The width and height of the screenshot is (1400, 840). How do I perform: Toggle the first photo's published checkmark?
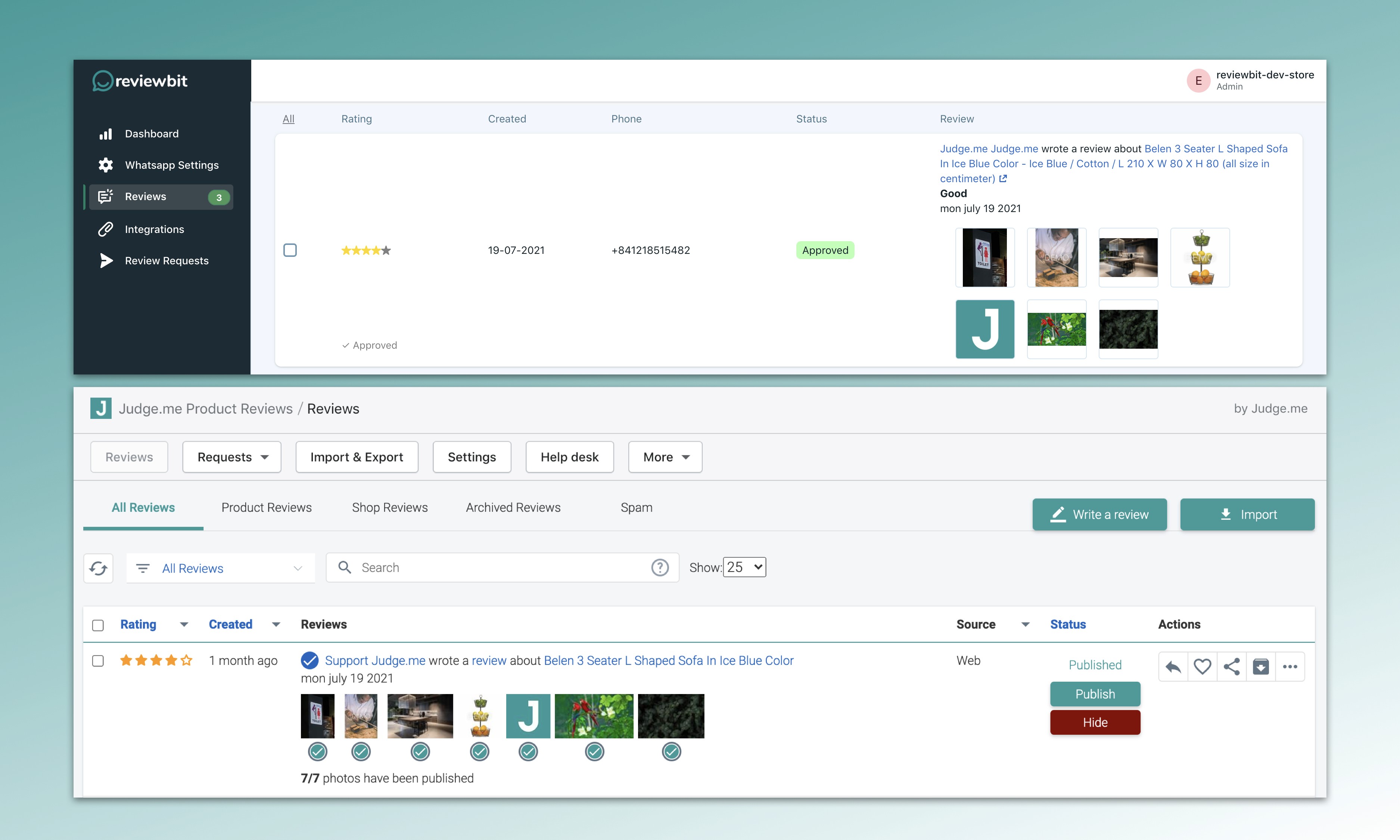[x=317, y=752]
